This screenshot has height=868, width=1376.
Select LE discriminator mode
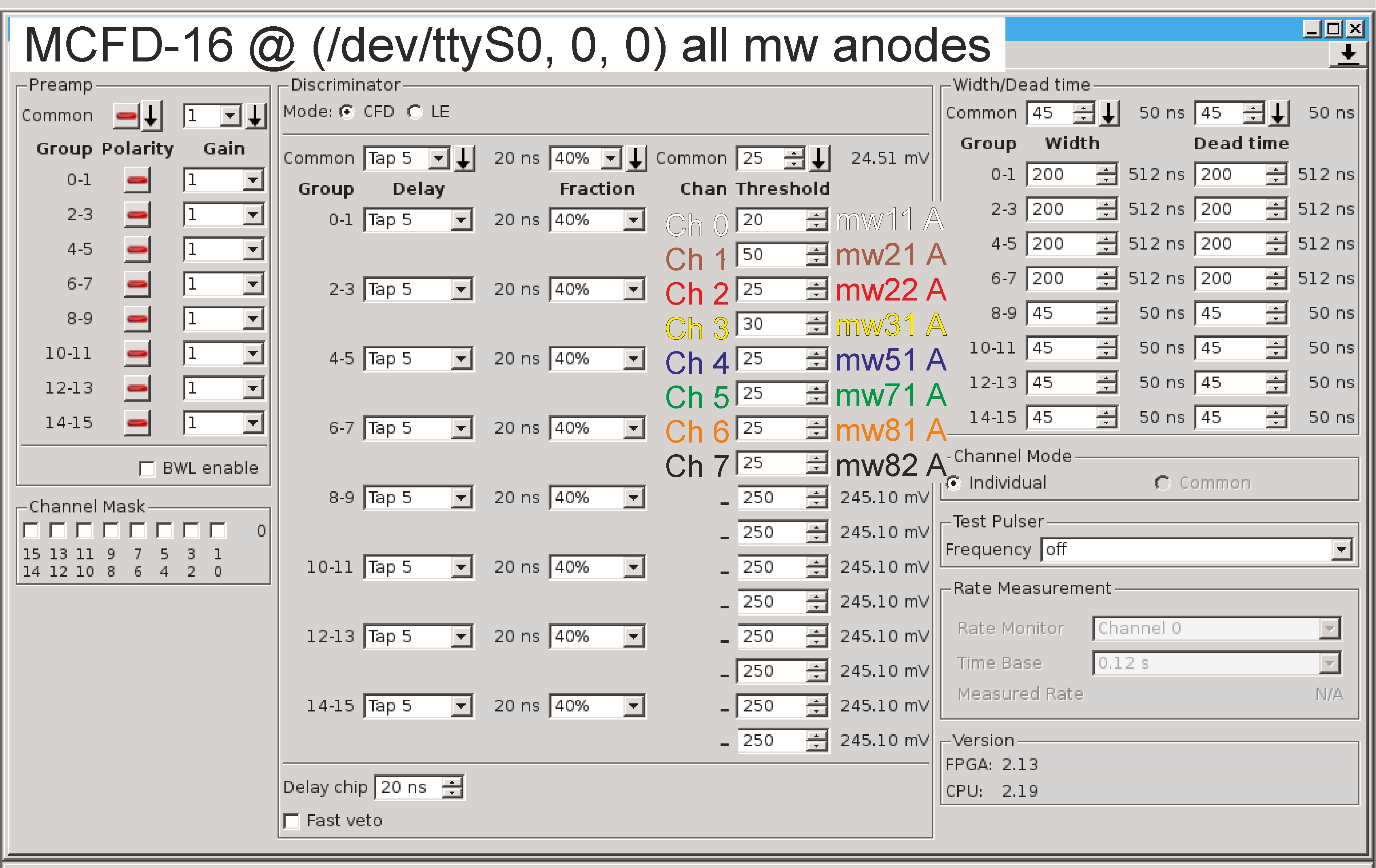click(415, 112)
